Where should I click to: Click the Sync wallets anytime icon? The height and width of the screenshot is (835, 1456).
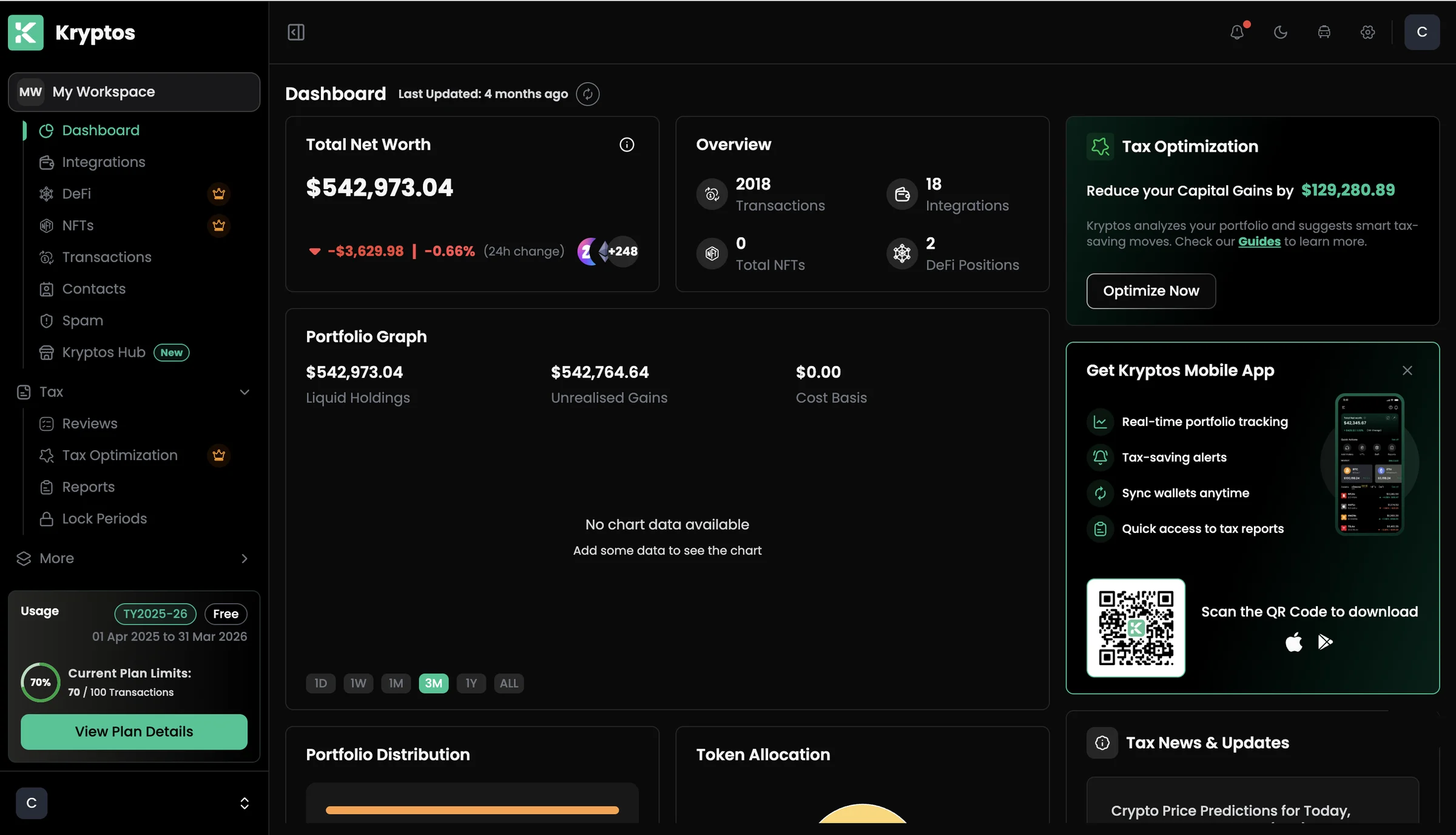[x=1100, y=493]
